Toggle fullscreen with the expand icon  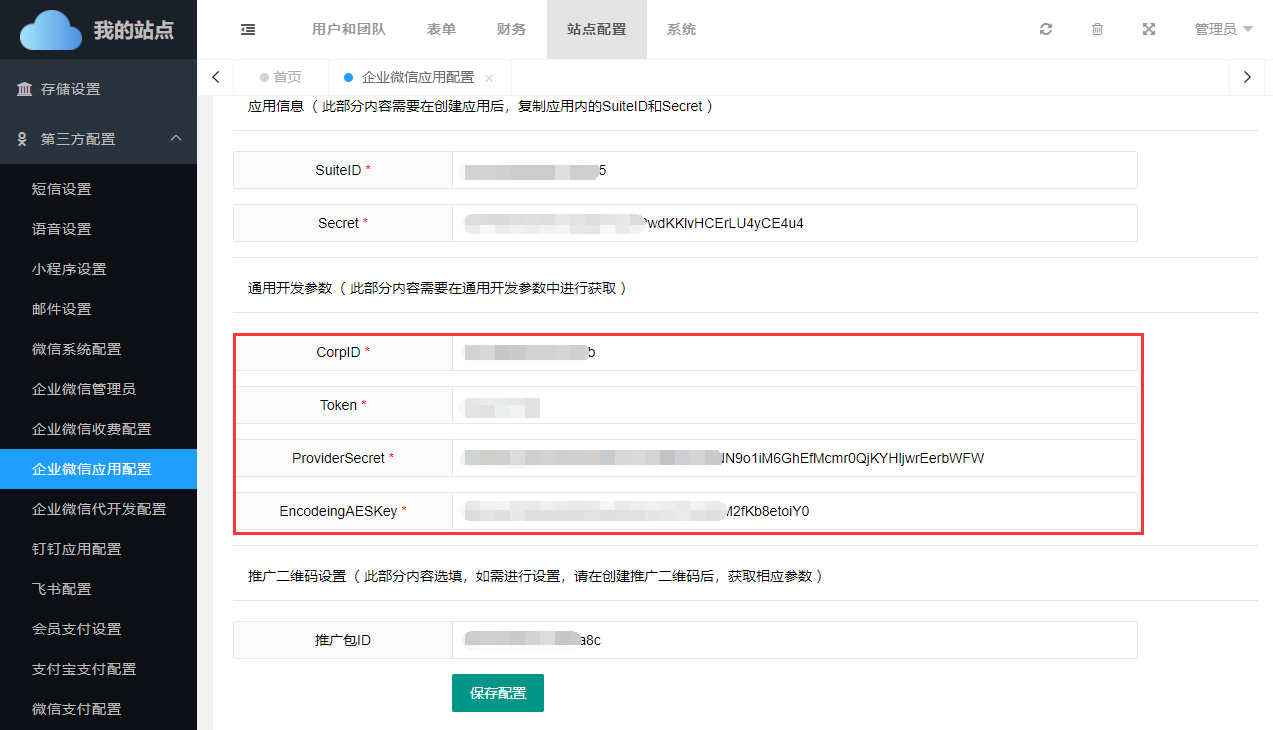pos(1149,30)
